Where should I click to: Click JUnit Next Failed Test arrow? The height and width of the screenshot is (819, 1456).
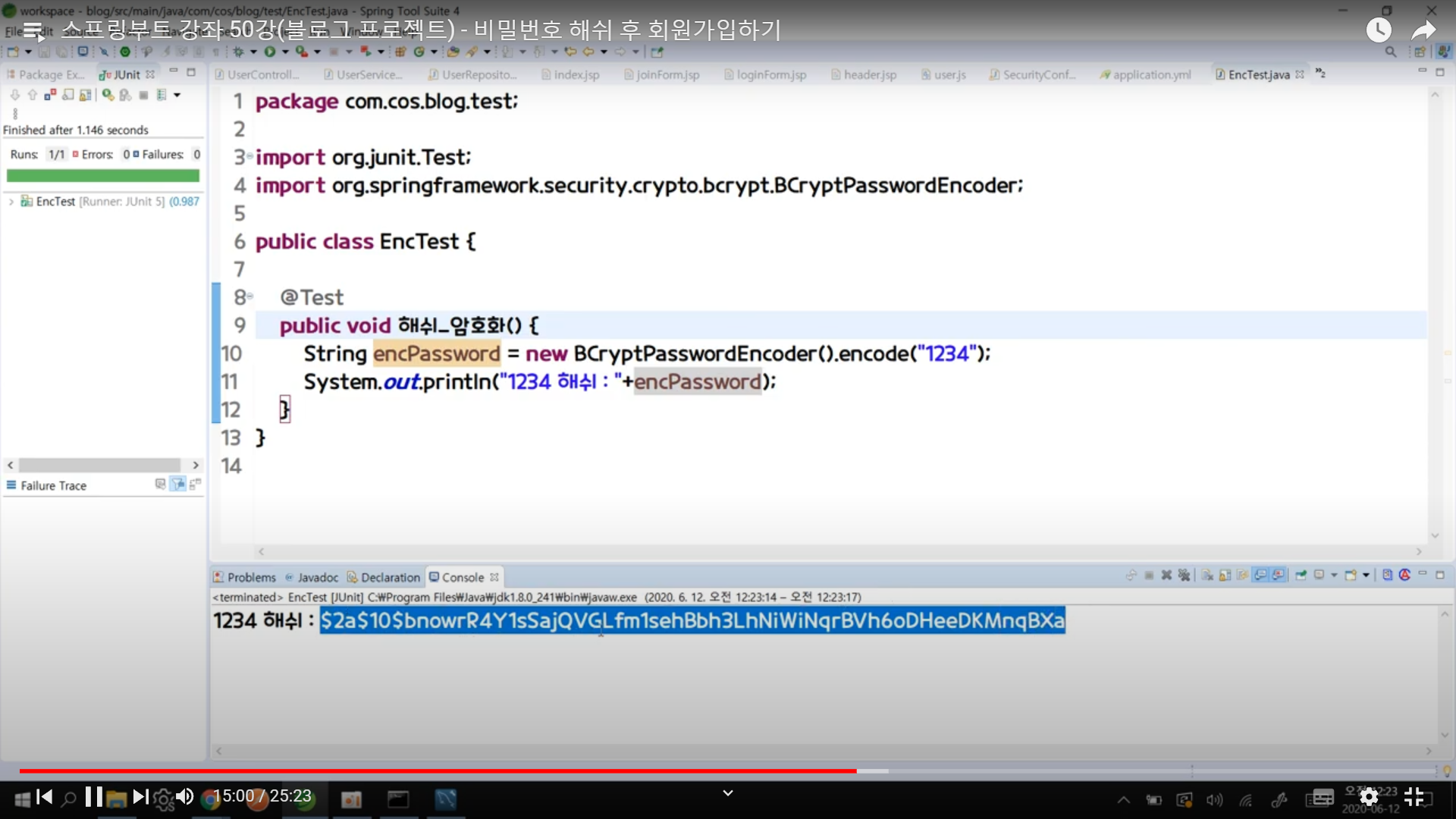click(15, 95)
